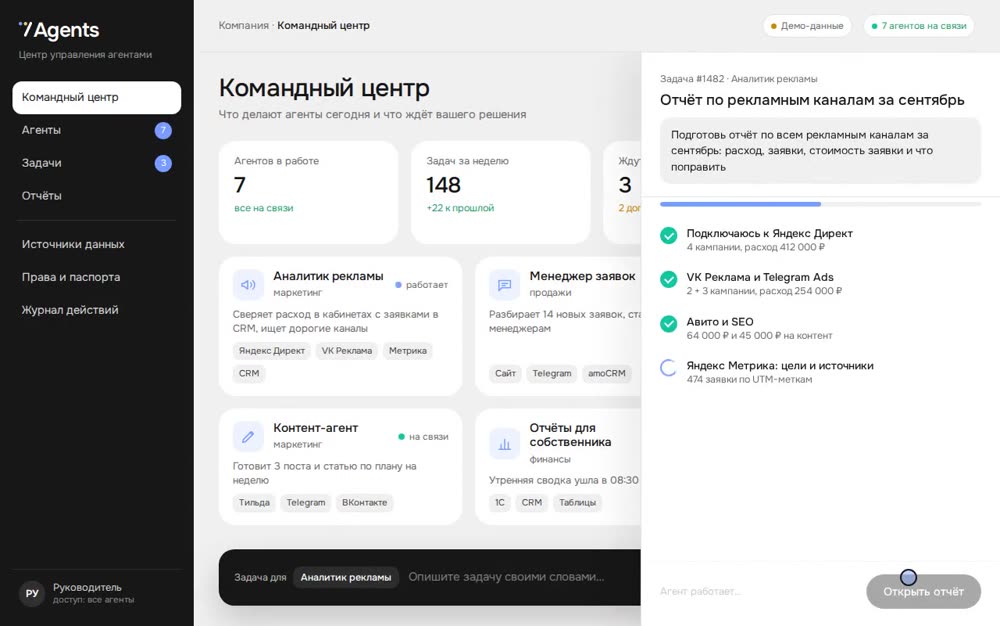Select the Яндекс Директ tag
Screen dimensions: 1000x626
pos(272,351)
